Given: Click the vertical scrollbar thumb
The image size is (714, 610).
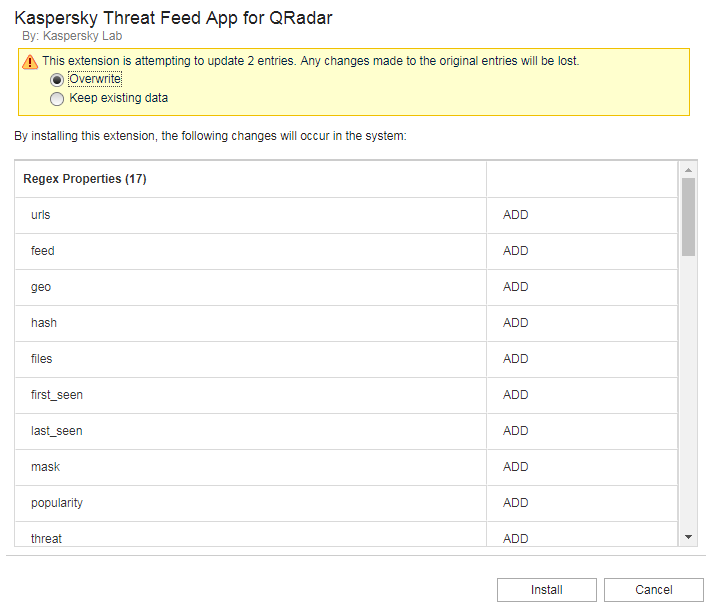Looking at the screenshot, I should (688, 216).
